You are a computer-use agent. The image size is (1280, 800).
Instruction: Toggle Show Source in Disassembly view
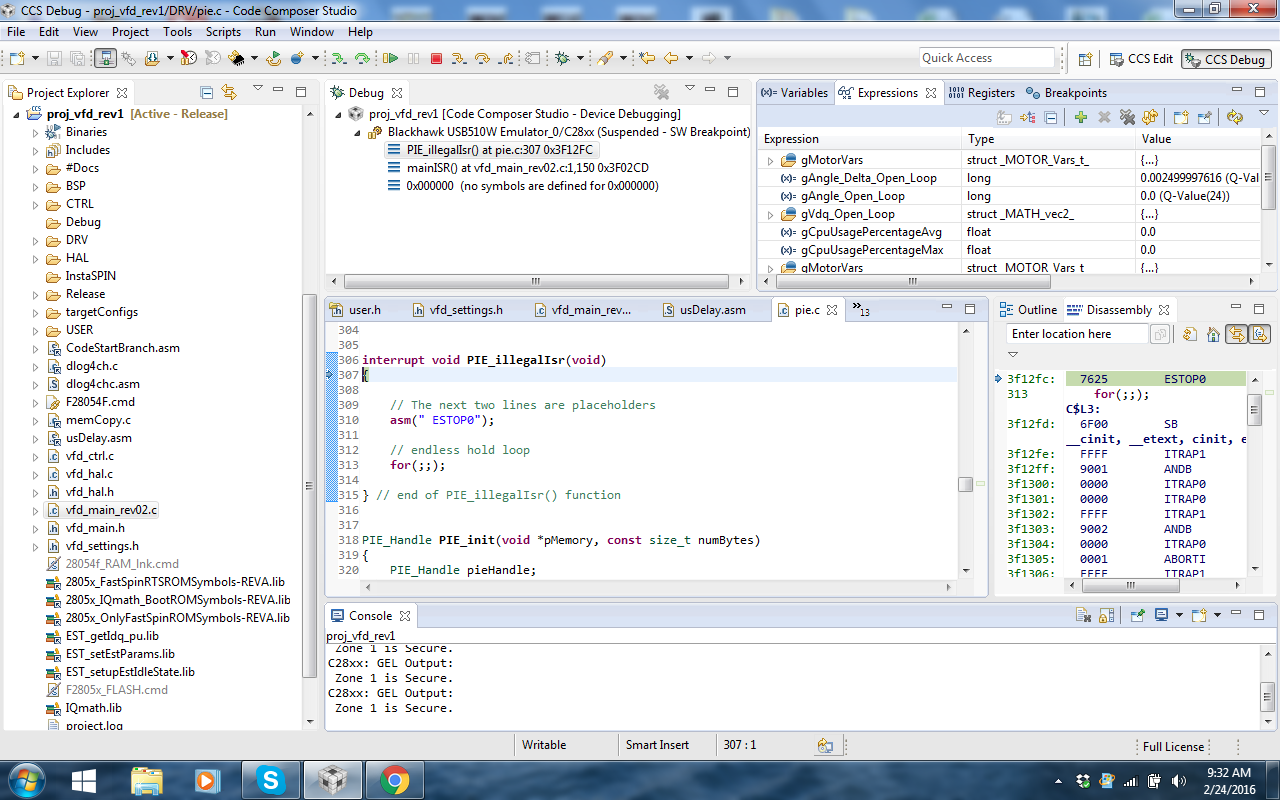(x=1259, y=334)
